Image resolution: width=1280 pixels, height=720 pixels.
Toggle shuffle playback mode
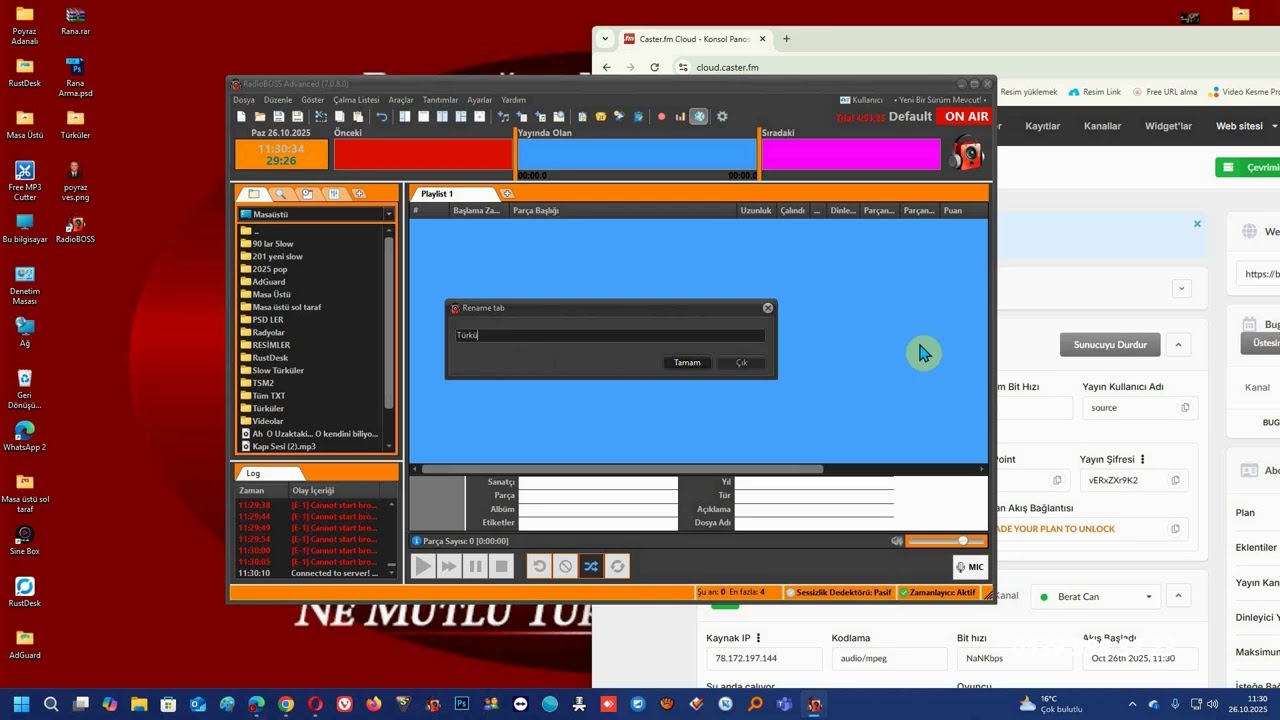[591, 567]
